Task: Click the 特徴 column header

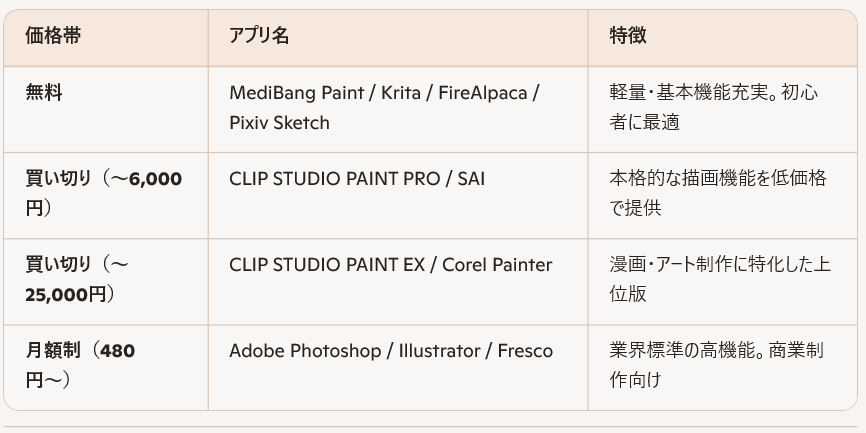Action: click(x=628, y=36)
